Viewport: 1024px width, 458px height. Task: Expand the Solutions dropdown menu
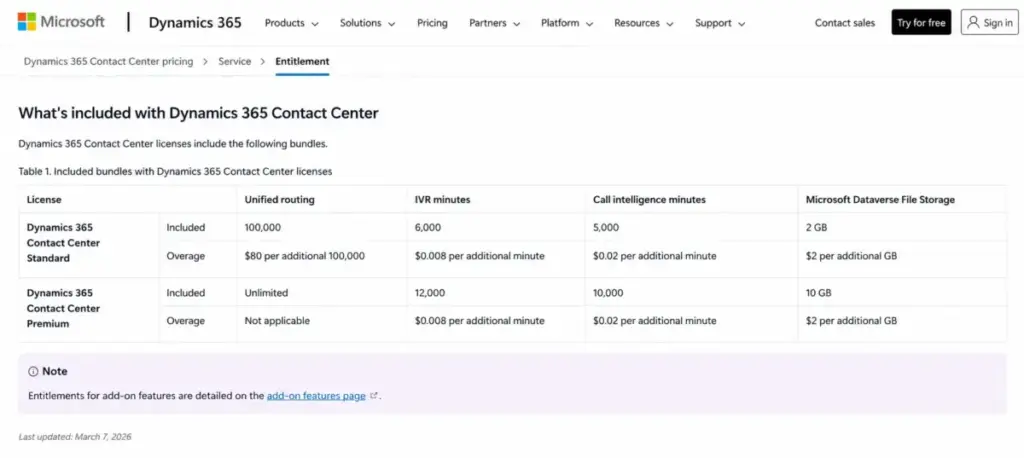click(368, 23)
